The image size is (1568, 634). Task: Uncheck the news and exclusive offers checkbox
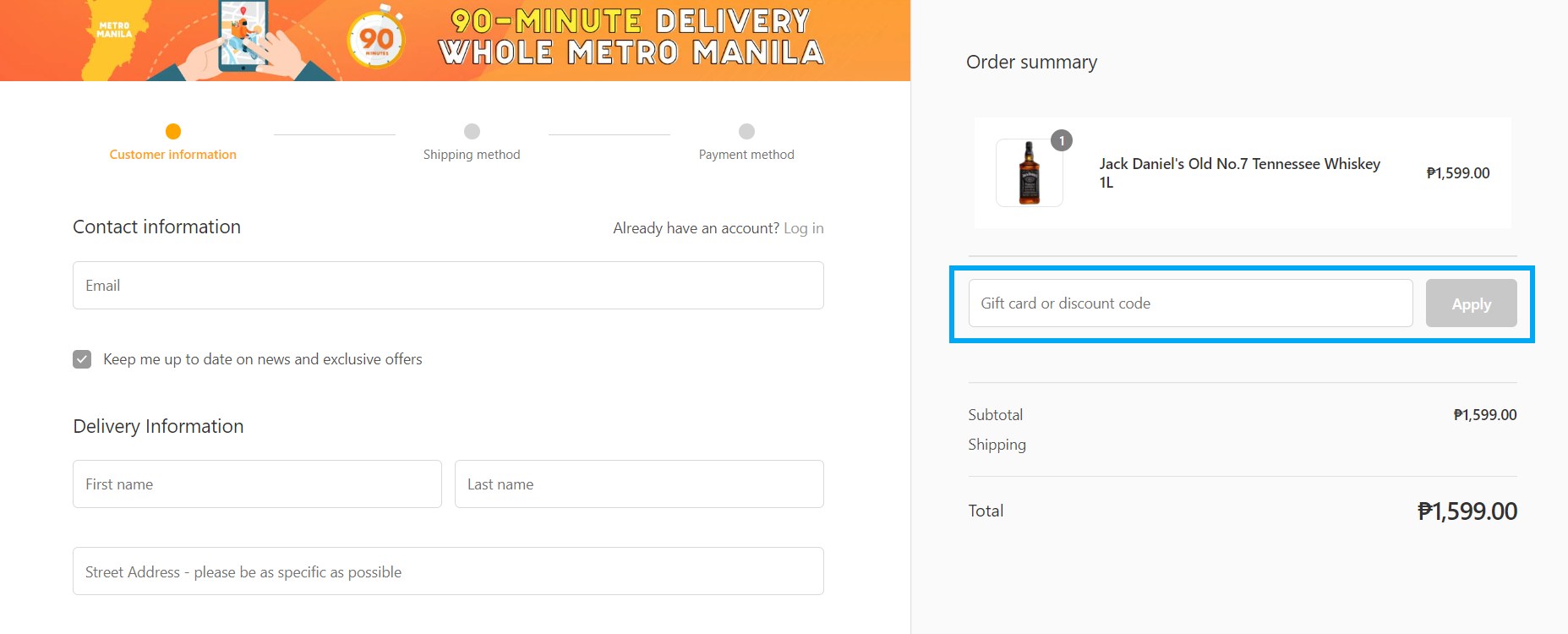[81, 358]
